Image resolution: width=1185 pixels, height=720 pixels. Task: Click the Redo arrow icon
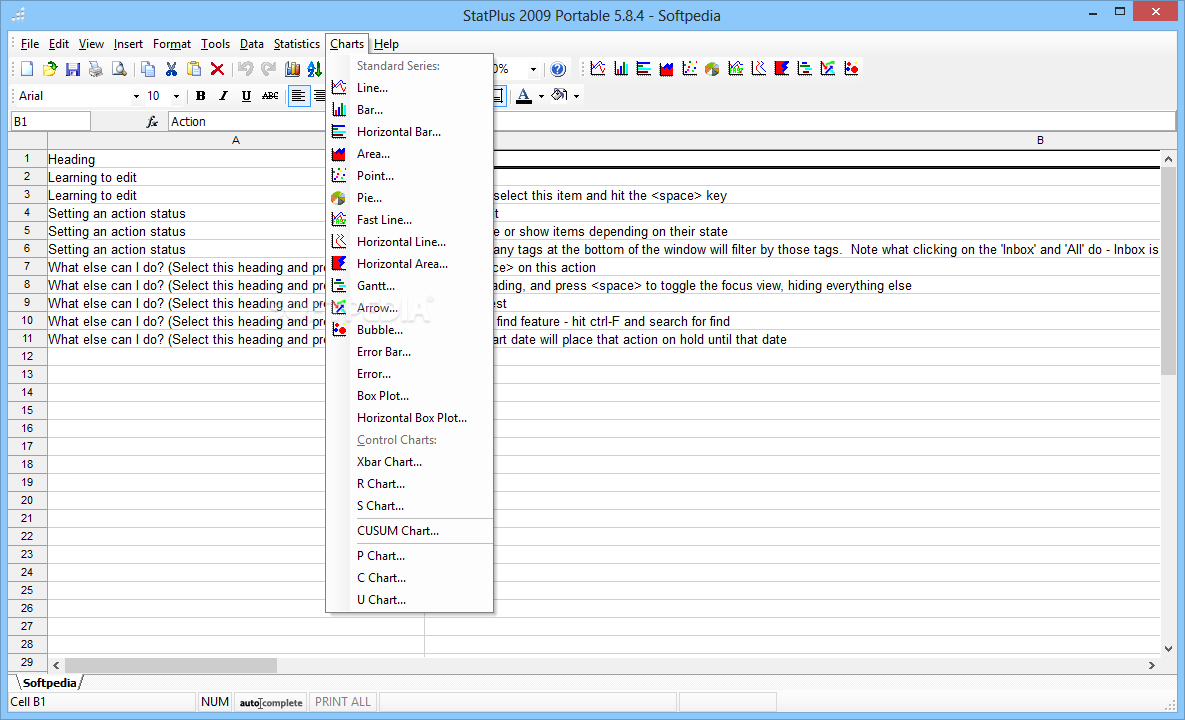(x=268, y=69)
